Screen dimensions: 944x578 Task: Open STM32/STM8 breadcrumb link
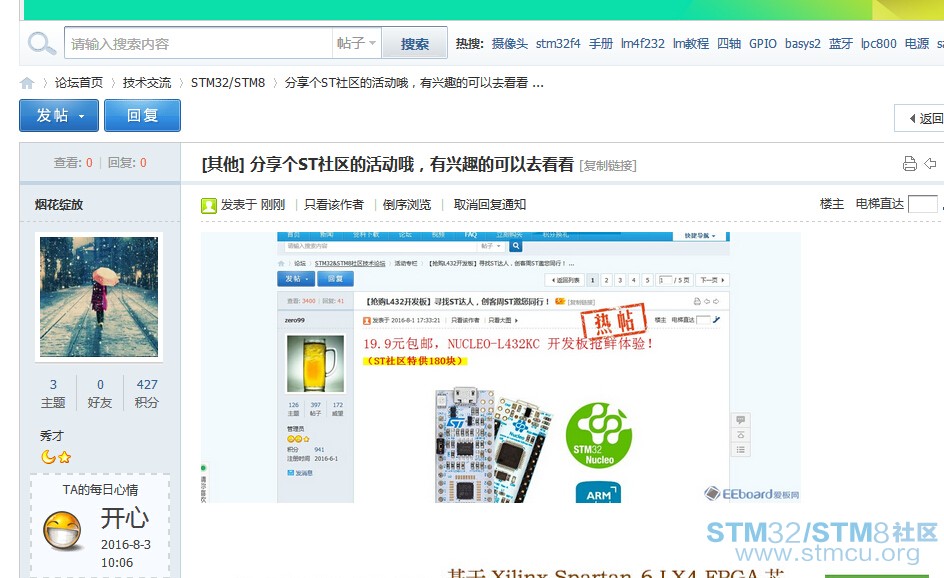click(228, 82)
